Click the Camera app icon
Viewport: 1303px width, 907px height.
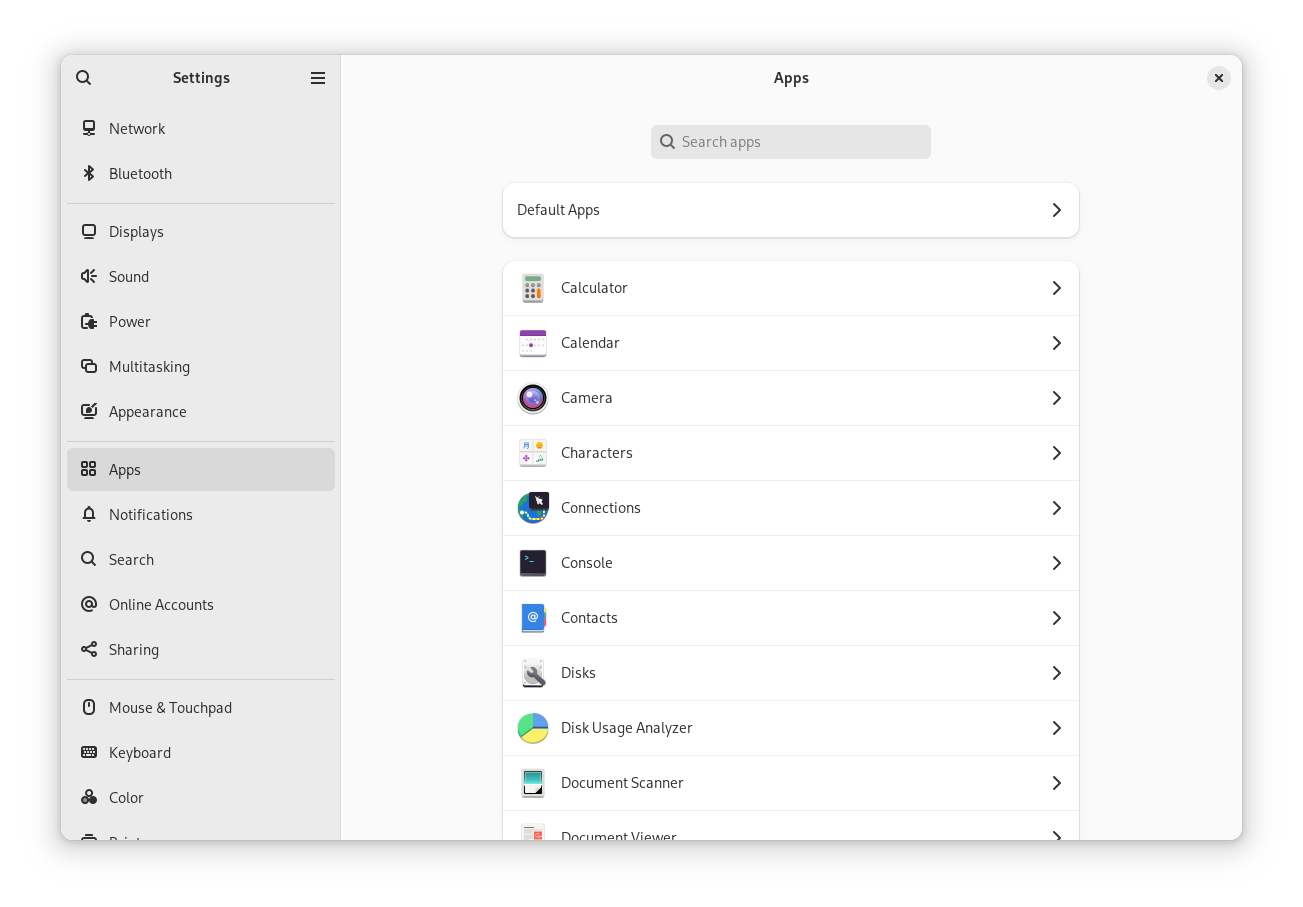[533, 398]
